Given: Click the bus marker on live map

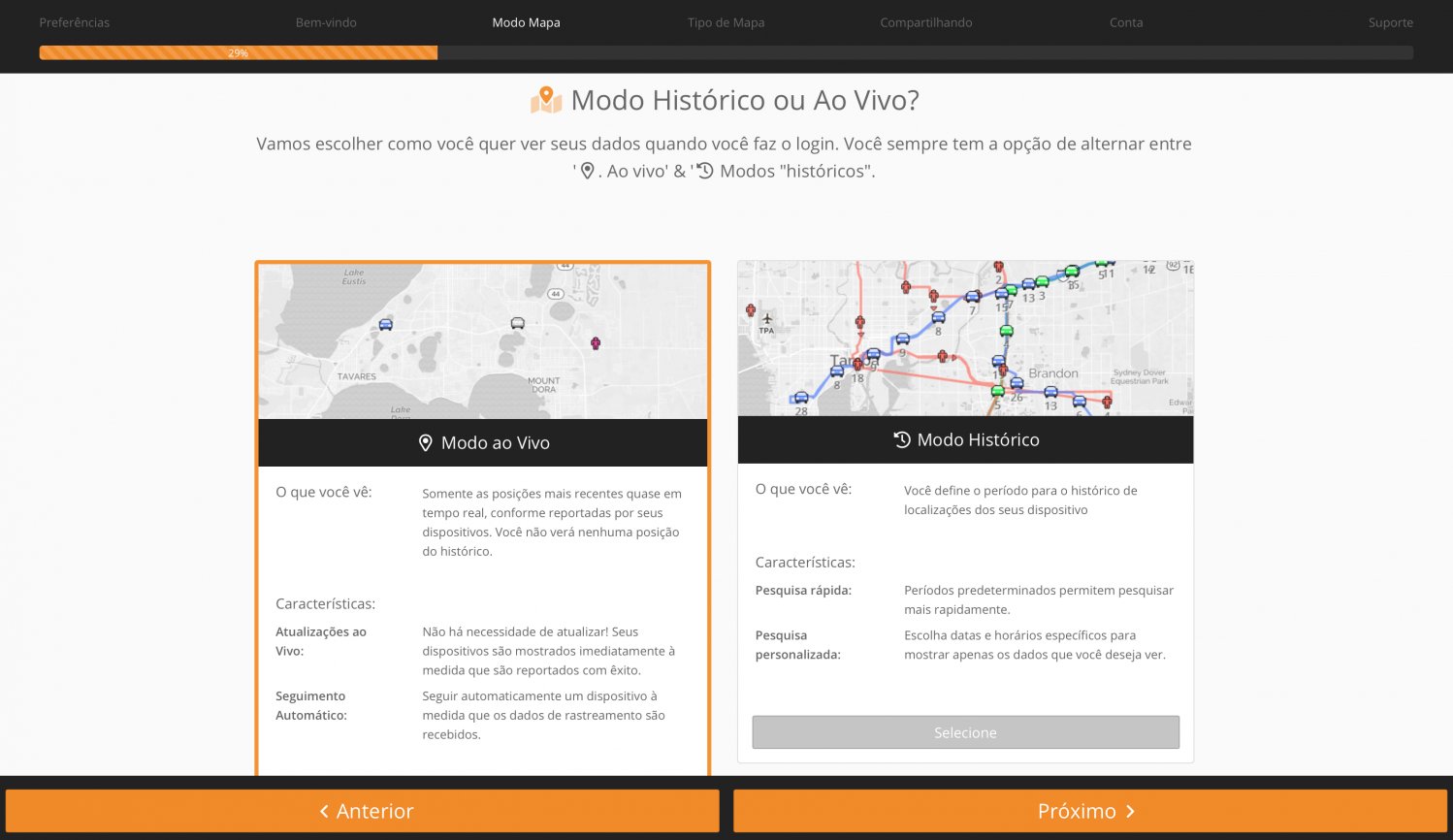Looking at the screenshot, I should [x=518, y=323].
